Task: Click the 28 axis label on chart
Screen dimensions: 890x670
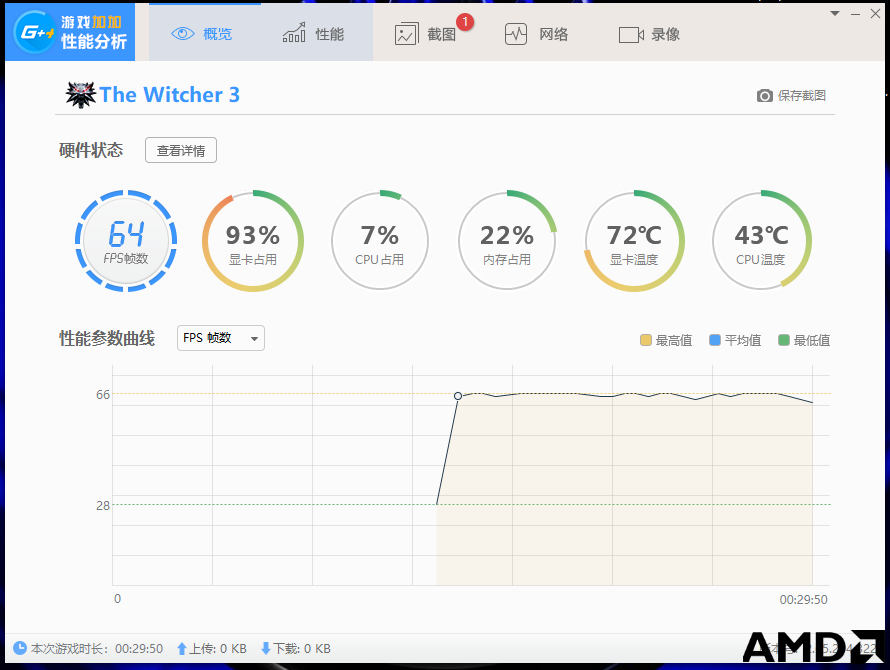Action: pos(103,505)
